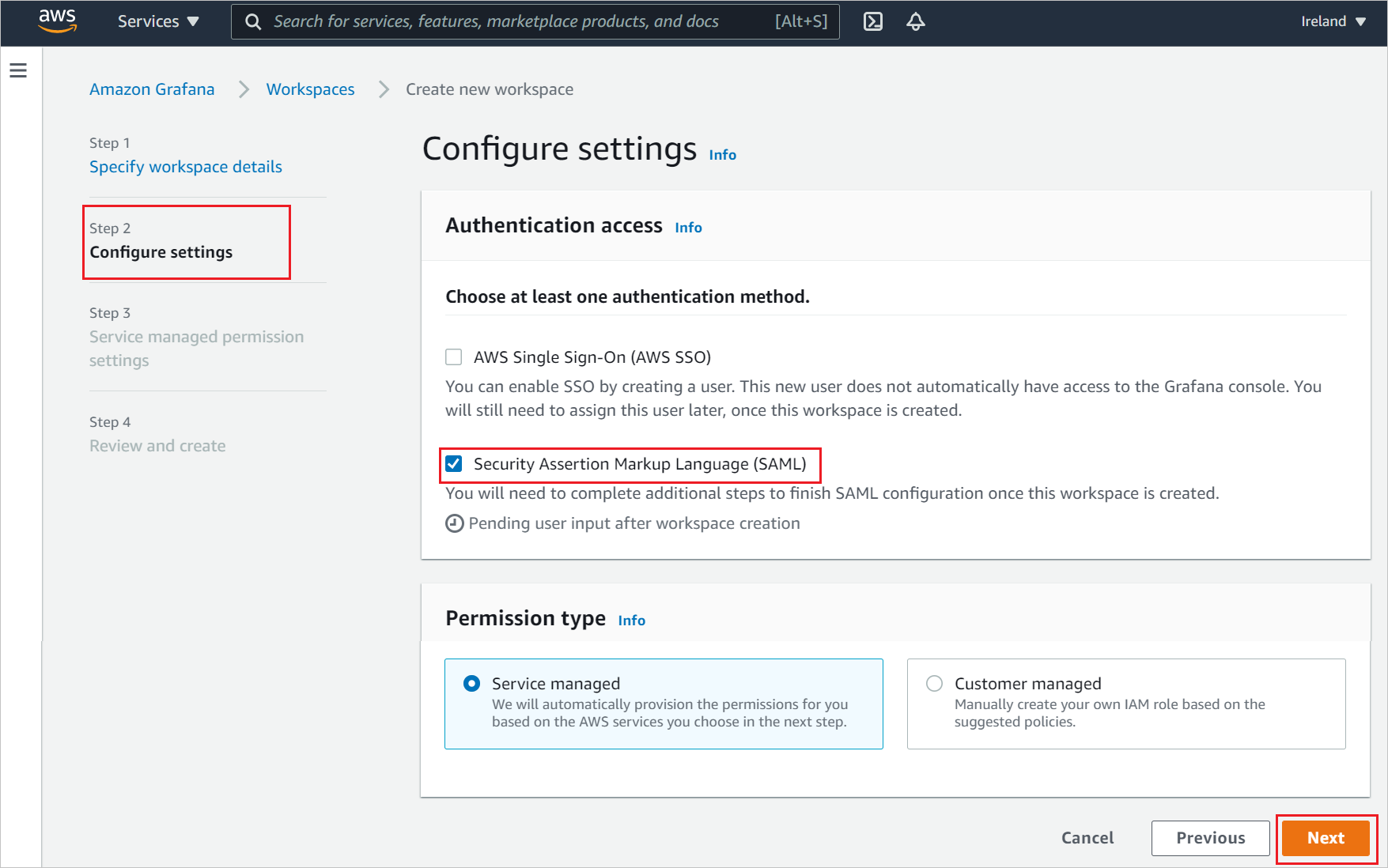Click the Next button
This screenshot has width=1388, height=868.
pos(1325,838)
